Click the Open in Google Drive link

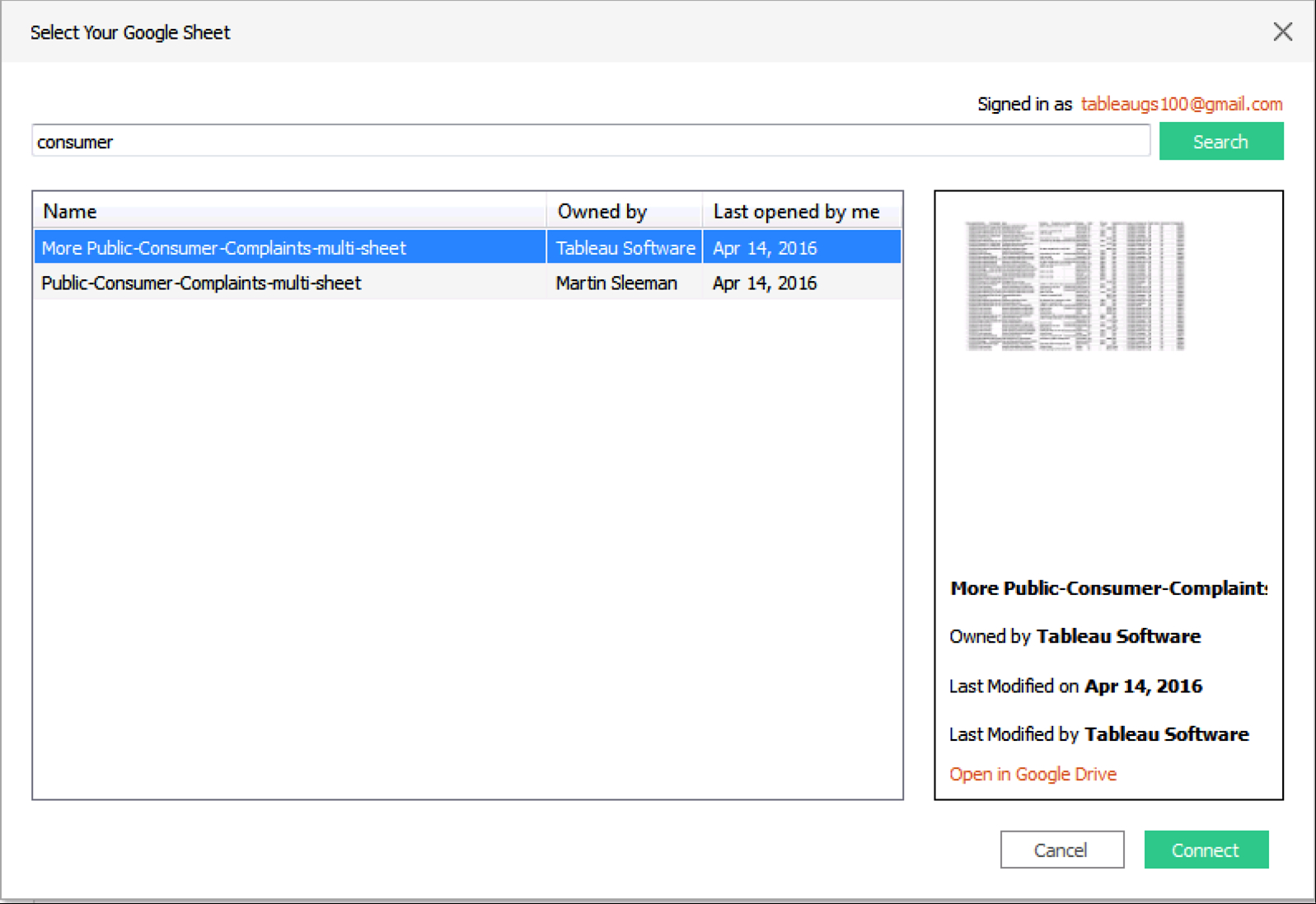point(1033,774)
